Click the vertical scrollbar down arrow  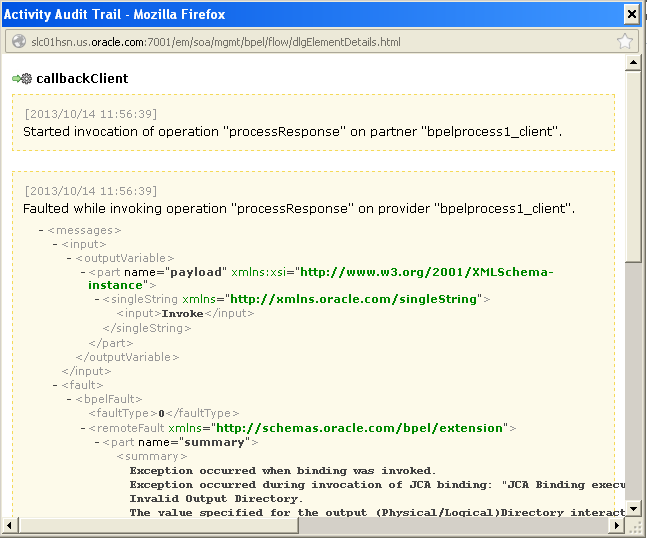633,508
